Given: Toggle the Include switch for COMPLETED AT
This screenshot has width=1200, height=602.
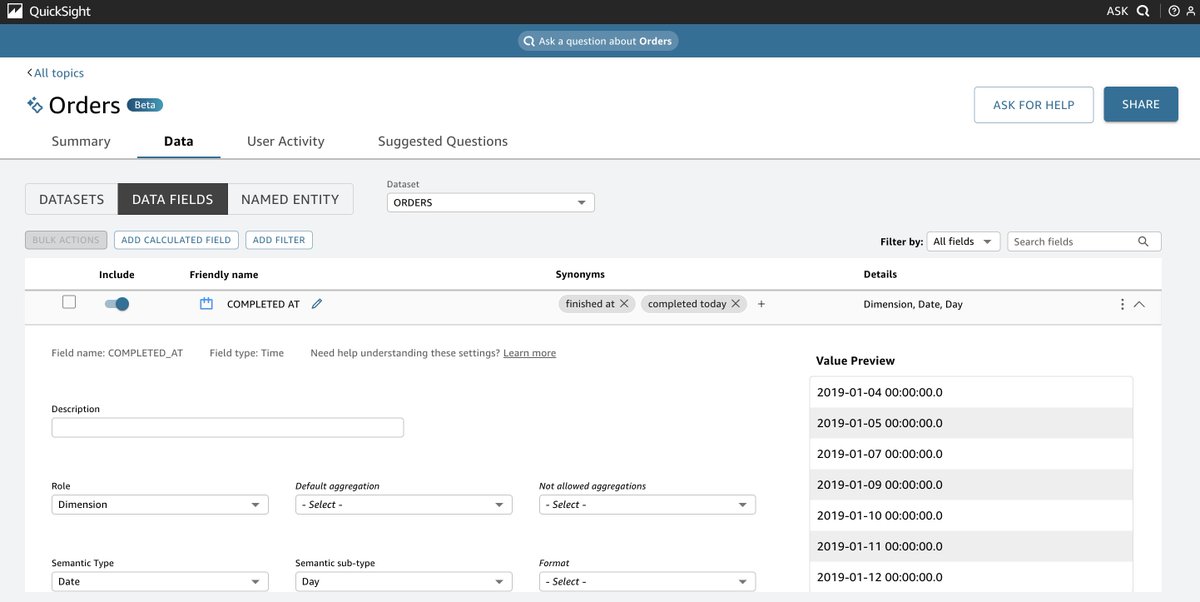Looking at the screenshot, I should click(x=117, y=304).
